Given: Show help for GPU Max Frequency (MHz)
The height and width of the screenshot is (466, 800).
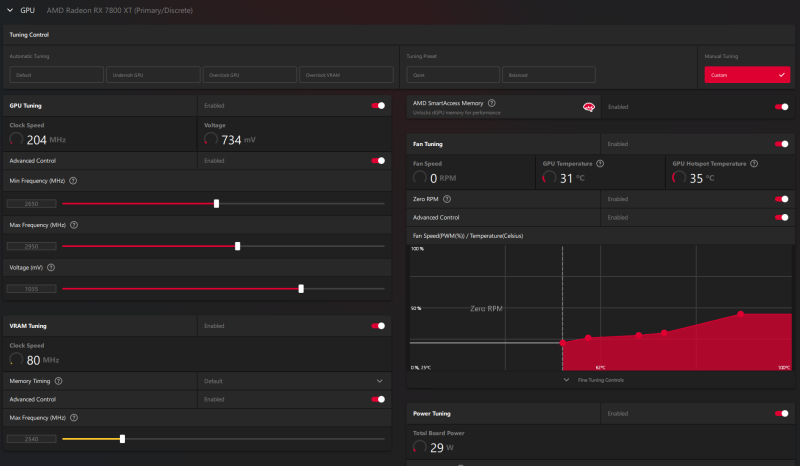Looking at the screenshot, I should [74, 225].
